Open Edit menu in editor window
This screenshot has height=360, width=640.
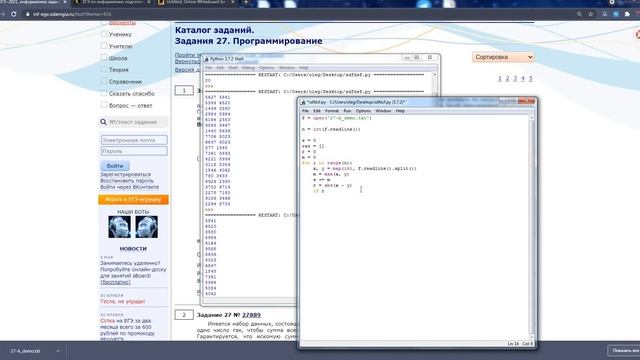tap(317, 111)
